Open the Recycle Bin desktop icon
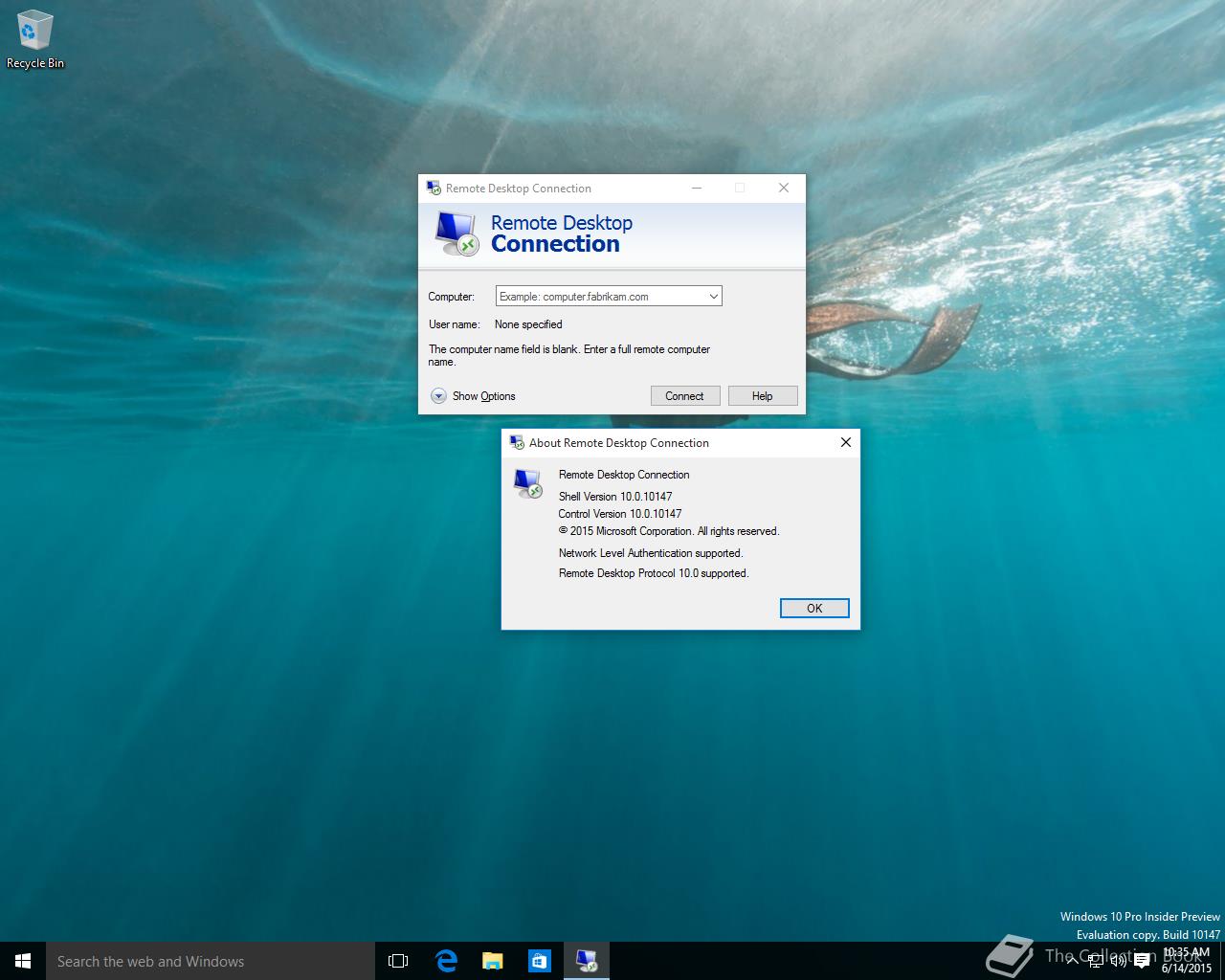Viewport: 1225px width, 980px height. [35, 39]
